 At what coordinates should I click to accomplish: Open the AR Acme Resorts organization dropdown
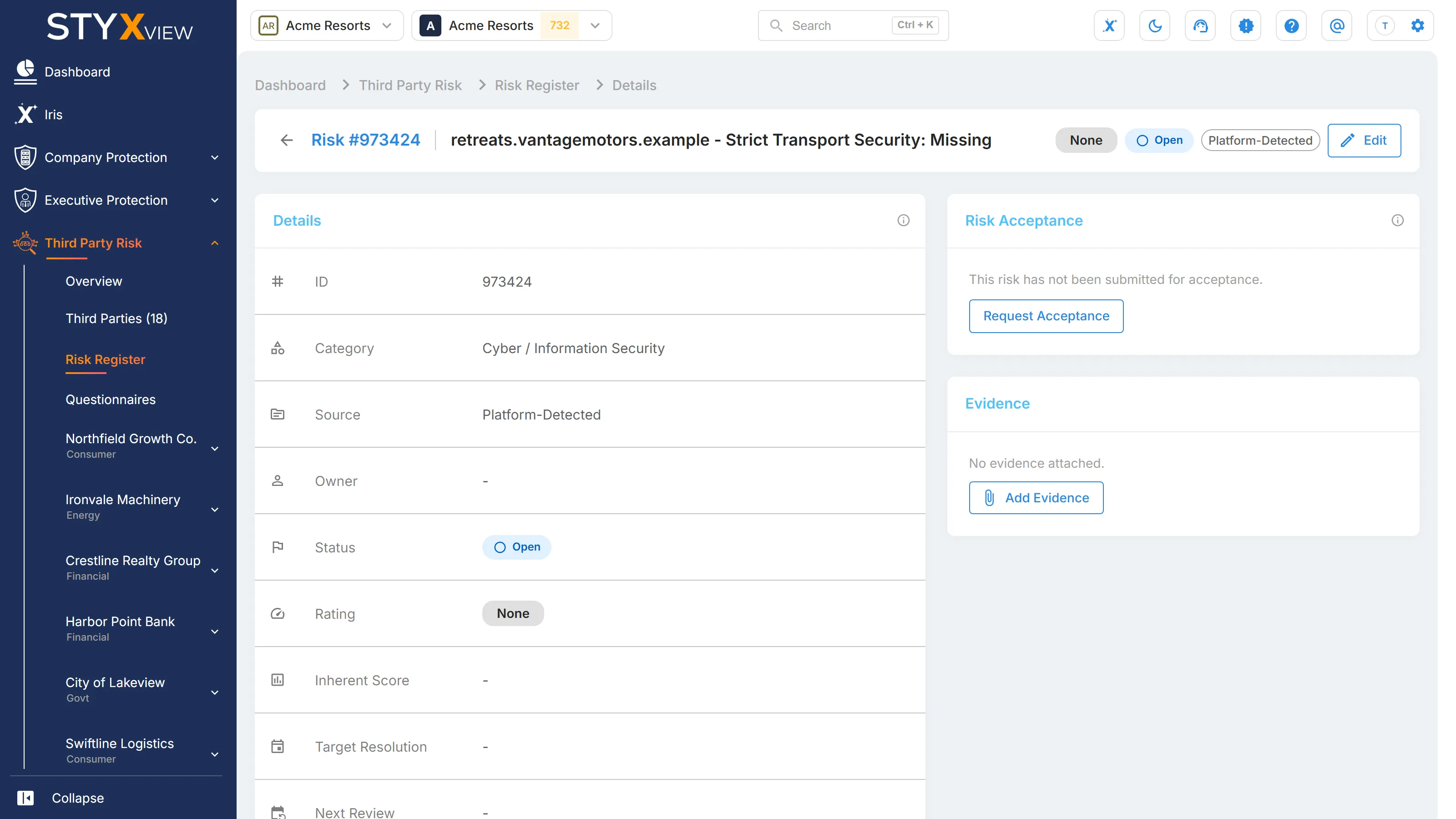pyautogui.click(x=327, y=25)
